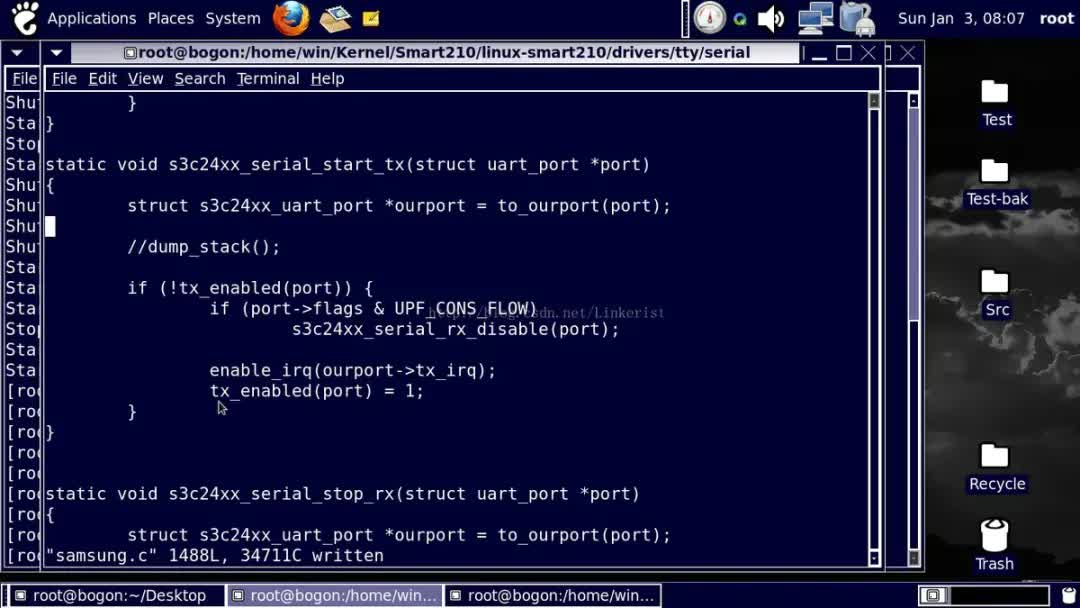This screenshot has width=1080, height=608.
Task: Open the Terminal menu in the terminal window
Action: tap(267, 78)
